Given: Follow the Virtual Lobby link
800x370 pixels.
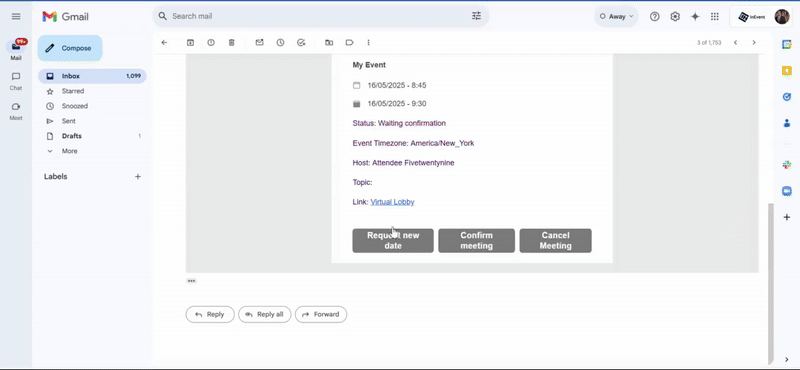Looking at the screenshot, I should (x=392, y=202).
